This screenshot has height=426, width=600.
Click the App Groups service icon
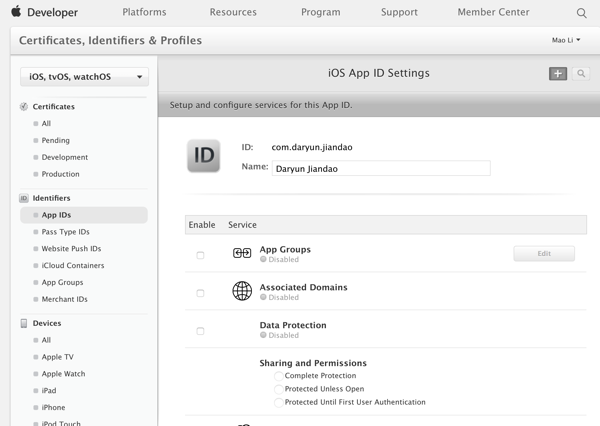tap(242, 254)
